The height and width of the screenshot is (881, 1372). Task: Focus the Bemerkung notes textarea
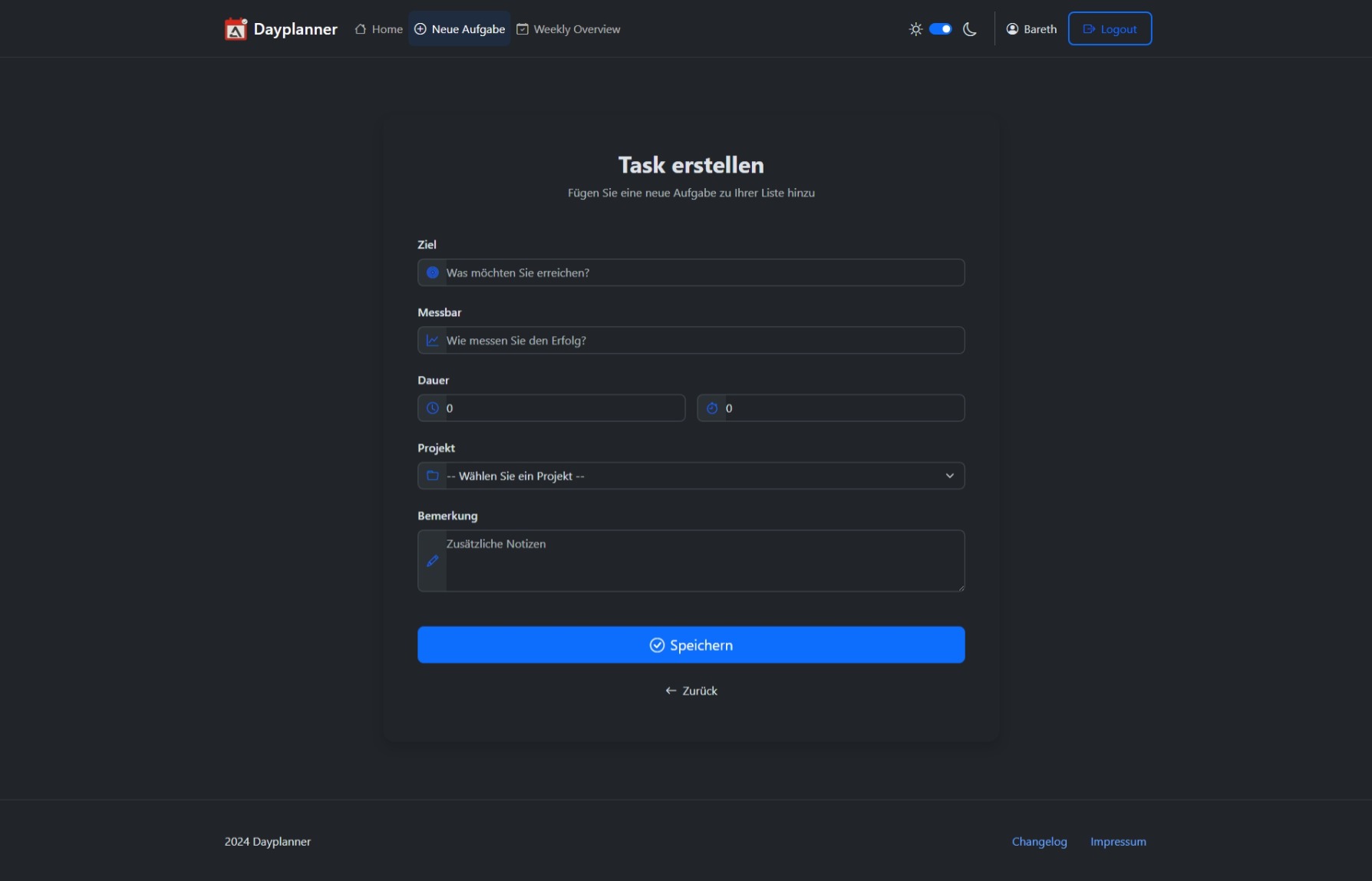pyautogui.click(x=704, y=561)
